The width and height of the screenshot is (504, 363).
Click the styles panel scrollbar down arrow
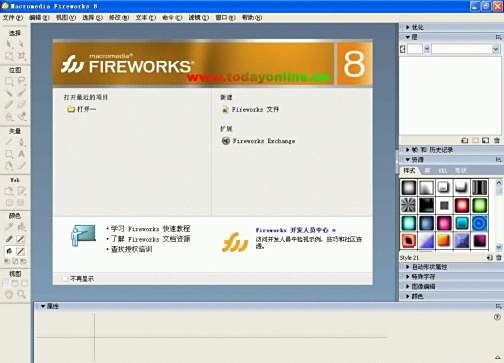pos(499,247)
